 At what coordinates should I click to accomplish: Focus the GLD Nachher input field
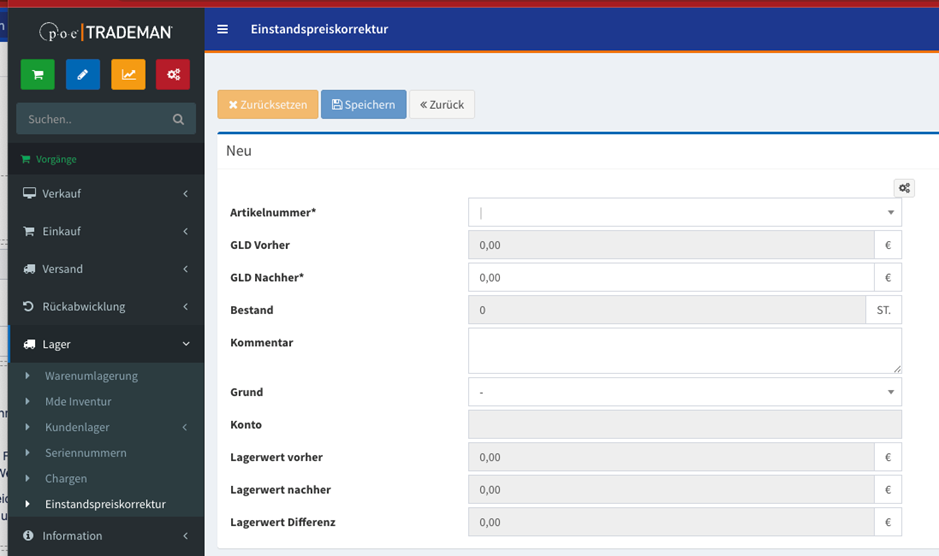(671, 277)
